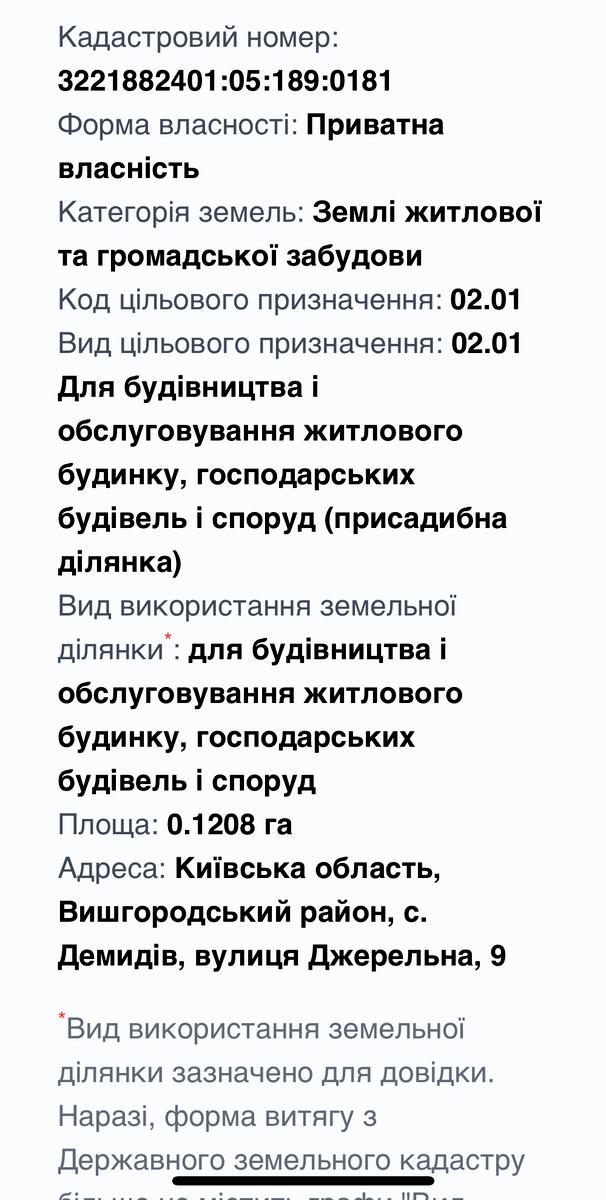The image size is (606, 1200).
Task: Click the "Кадастровий номер" label
Action: click(x=198, y=38)
